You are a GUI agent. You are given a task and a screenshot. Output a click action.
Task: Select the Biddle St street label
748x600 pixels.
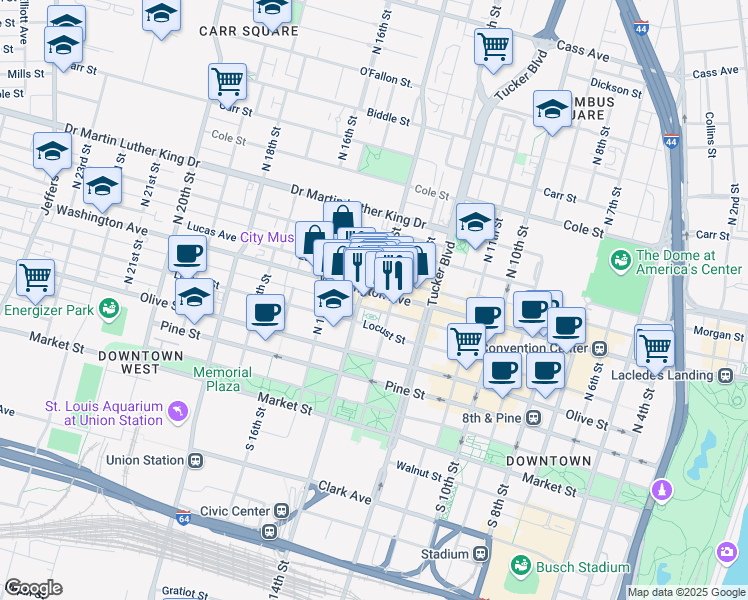click(388, 117)
